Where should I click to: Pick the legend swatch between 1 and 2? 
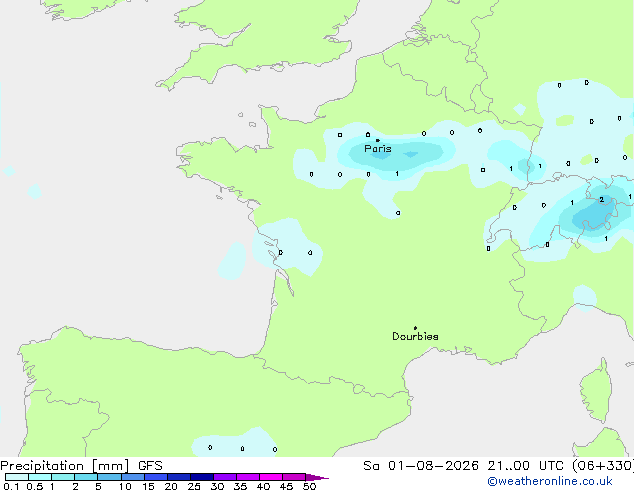pyautogui.click(x=63, y=477)
